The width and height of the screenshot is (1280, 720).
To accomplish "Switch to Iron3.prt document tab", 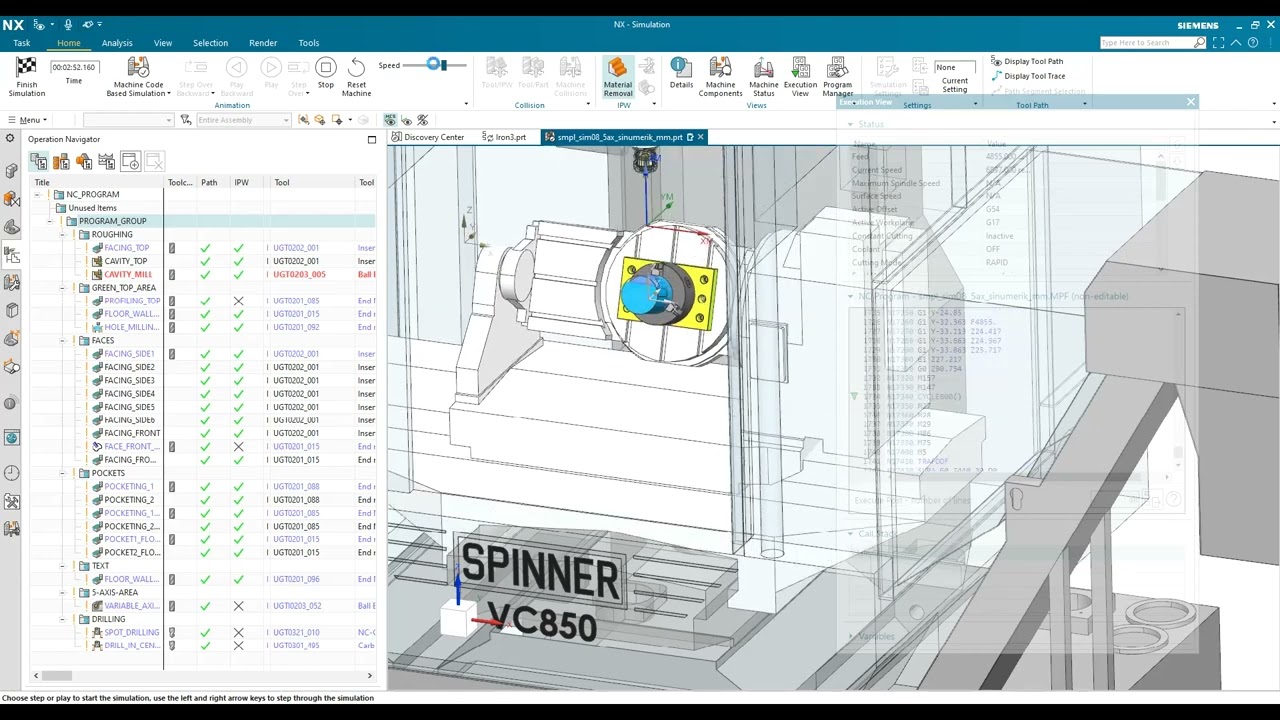I will click(505, 137).
